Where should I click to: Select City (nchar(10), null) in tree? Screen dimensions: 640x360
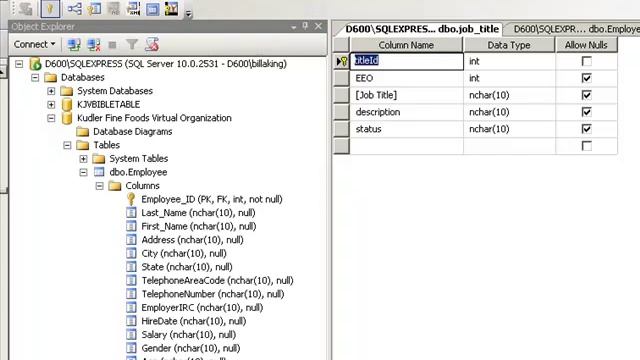[x=184, y=253]
